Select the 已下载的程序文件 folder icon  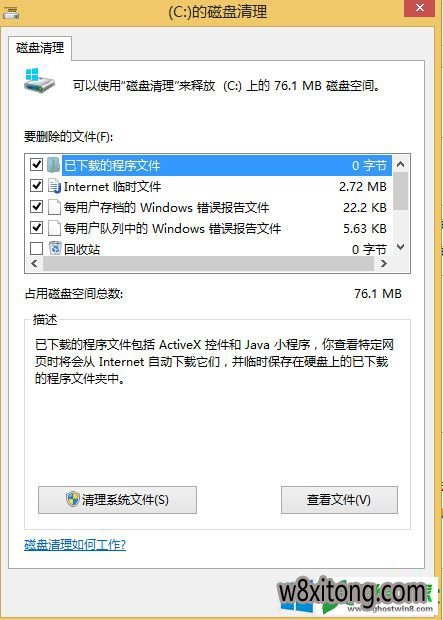tap(53, 164)
